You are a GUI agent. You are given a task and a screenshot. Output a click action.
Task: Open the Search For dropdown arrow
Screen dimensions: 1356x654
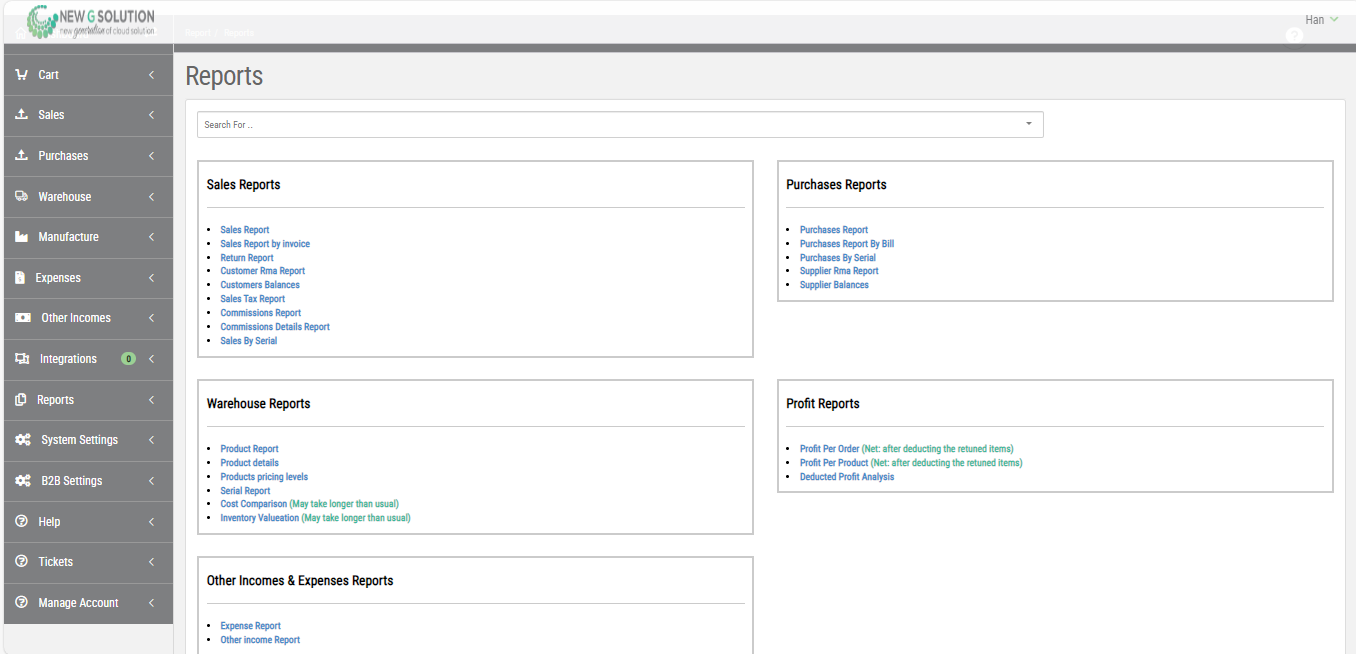coord(1028,125)
